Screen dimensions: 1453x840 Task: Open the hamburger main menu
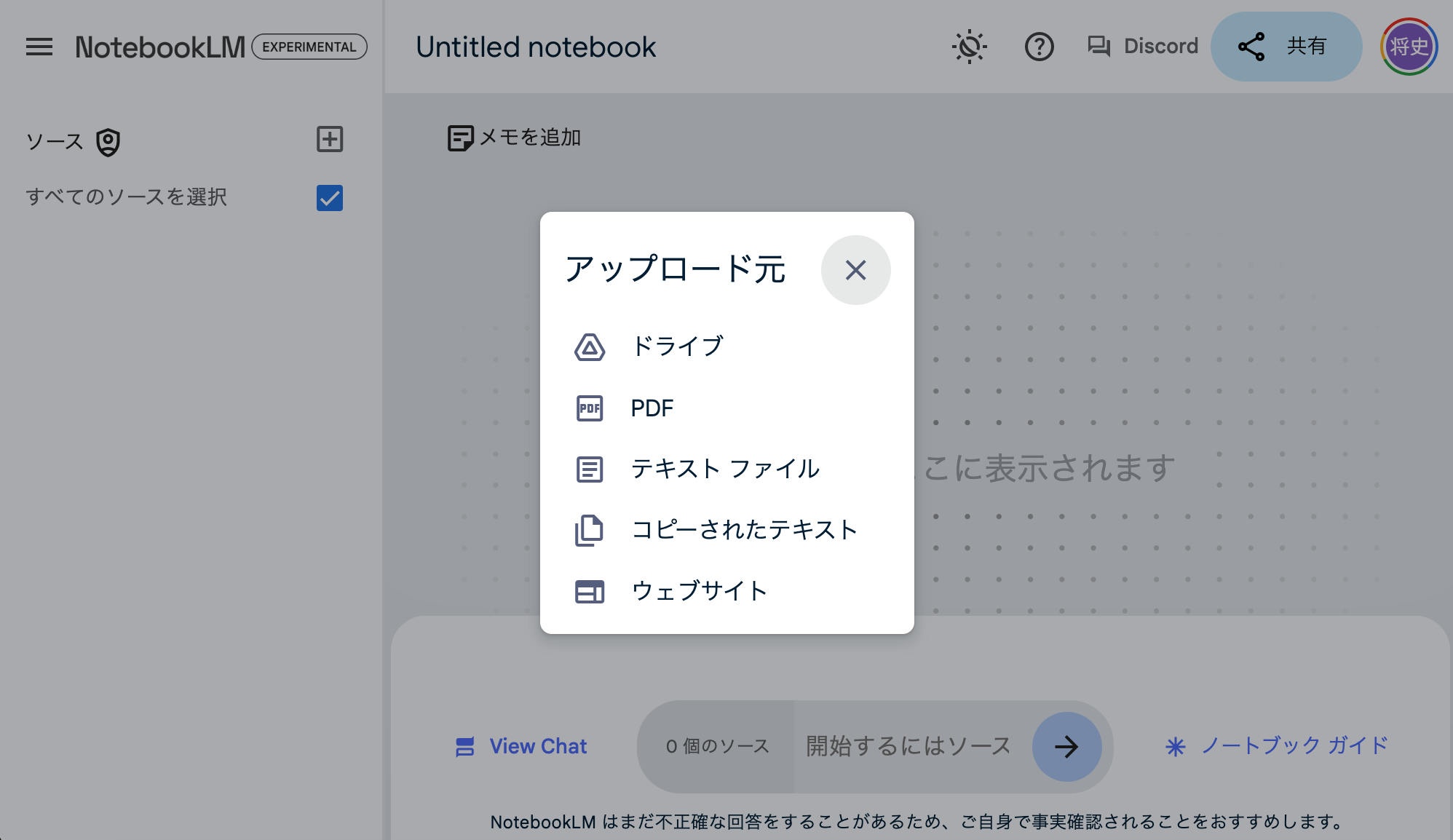coord(39,47)
